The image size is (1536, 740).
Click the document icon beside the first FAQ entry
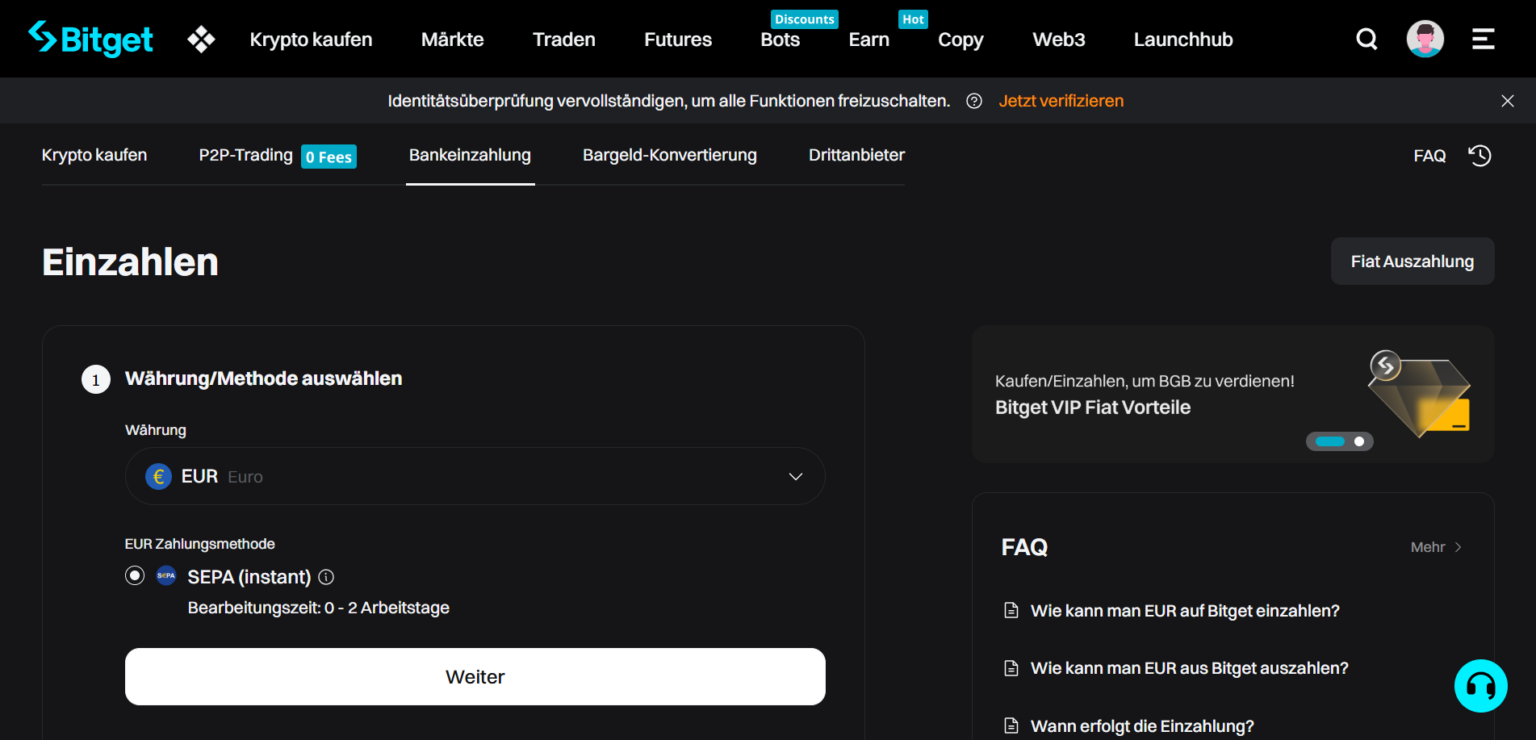point(1010,610)
